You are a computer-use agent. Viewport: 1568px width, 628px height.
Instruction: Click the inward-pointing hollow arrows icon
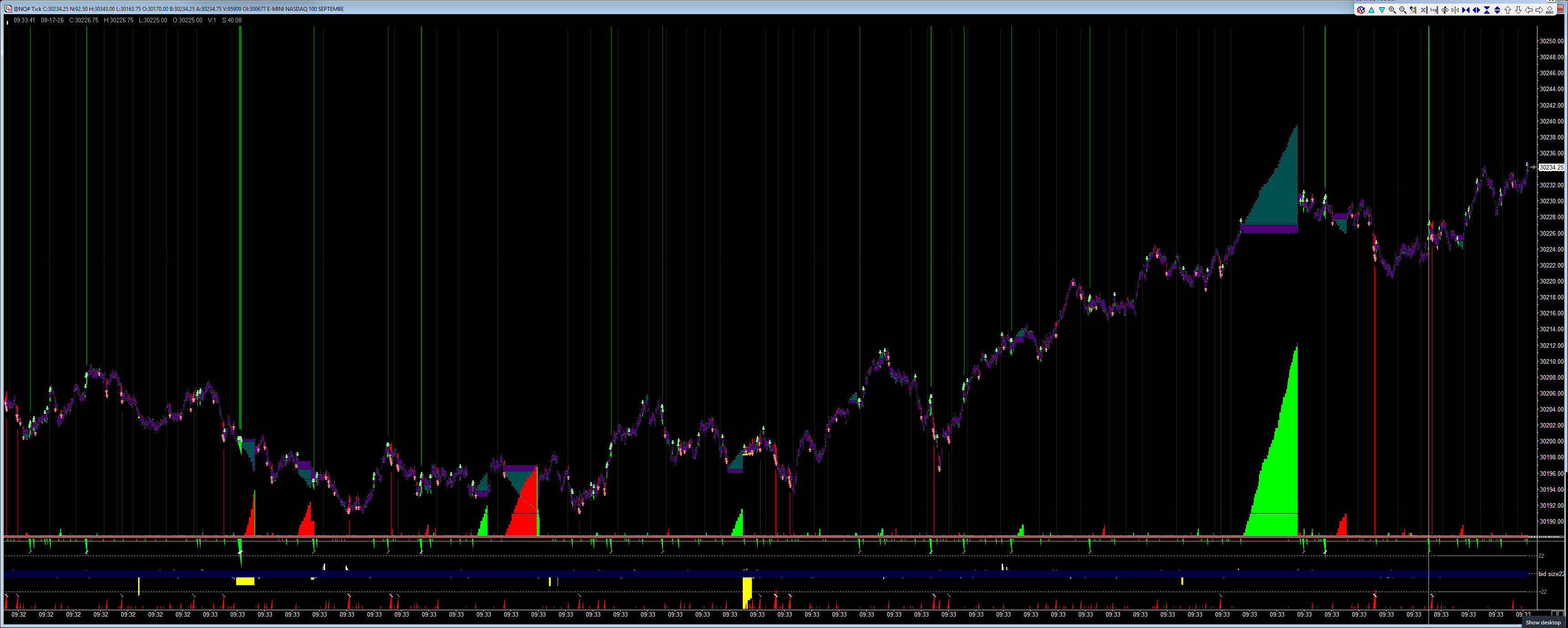click(x=1455, y=10)
